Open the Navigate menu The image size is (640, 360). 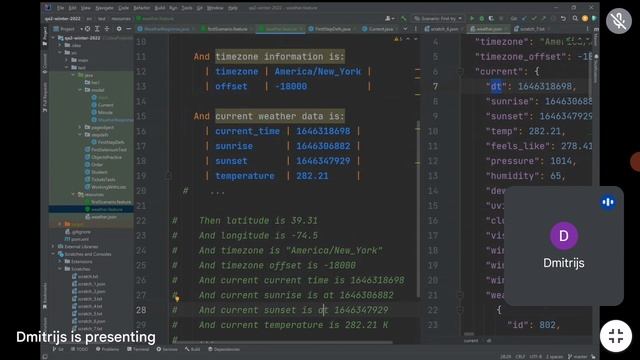104,8
